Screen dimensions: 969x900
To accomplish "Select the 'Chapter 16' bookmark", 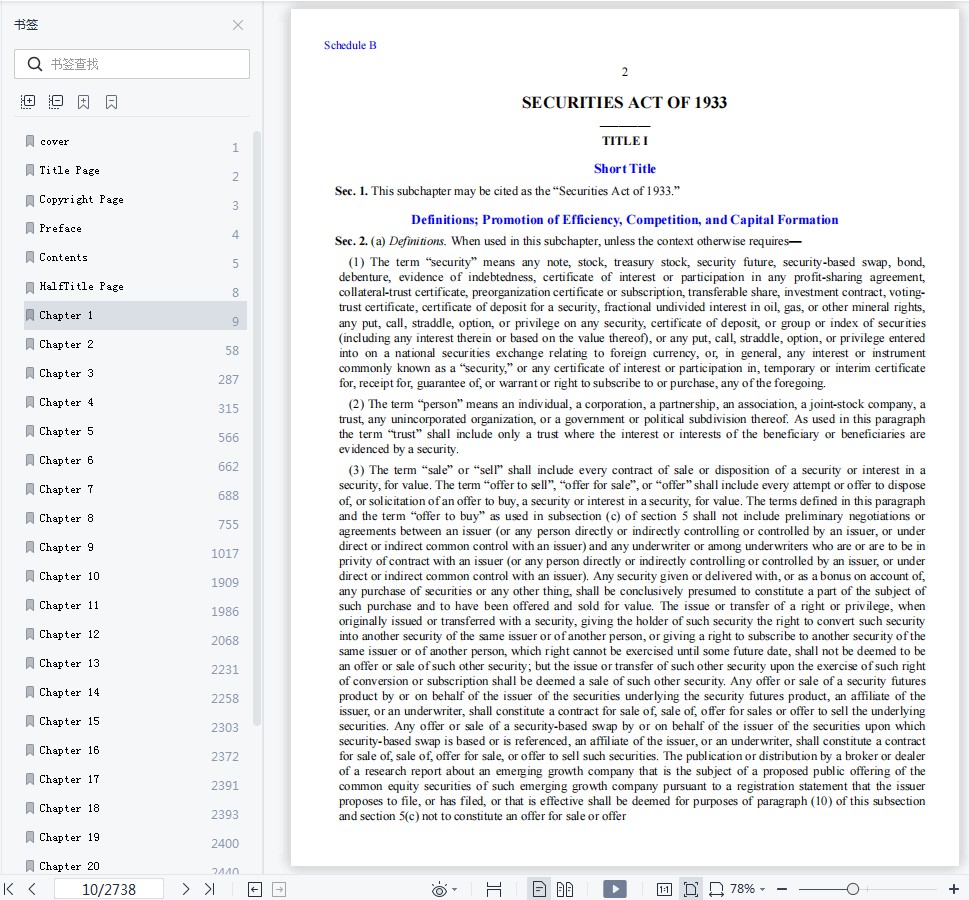I will [x=135, y=751].
